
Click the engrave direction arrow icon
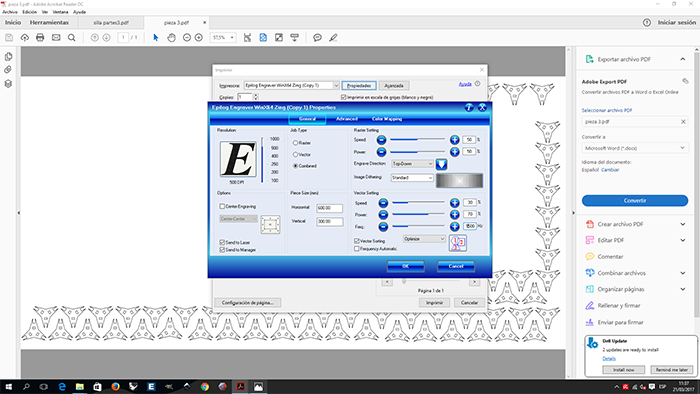pyautogui.click(x=442, y=164)
